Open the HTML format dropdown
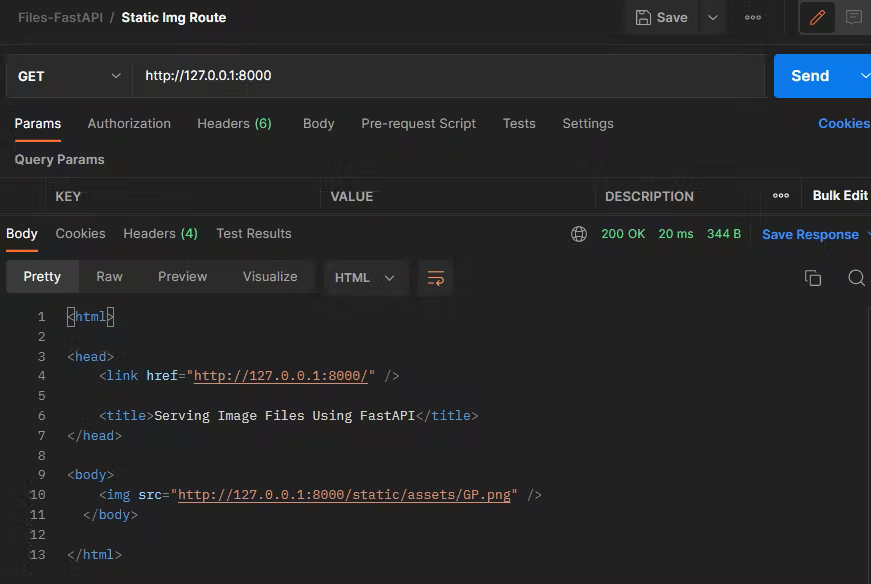 pyautogui.click(x=364, y=277)
